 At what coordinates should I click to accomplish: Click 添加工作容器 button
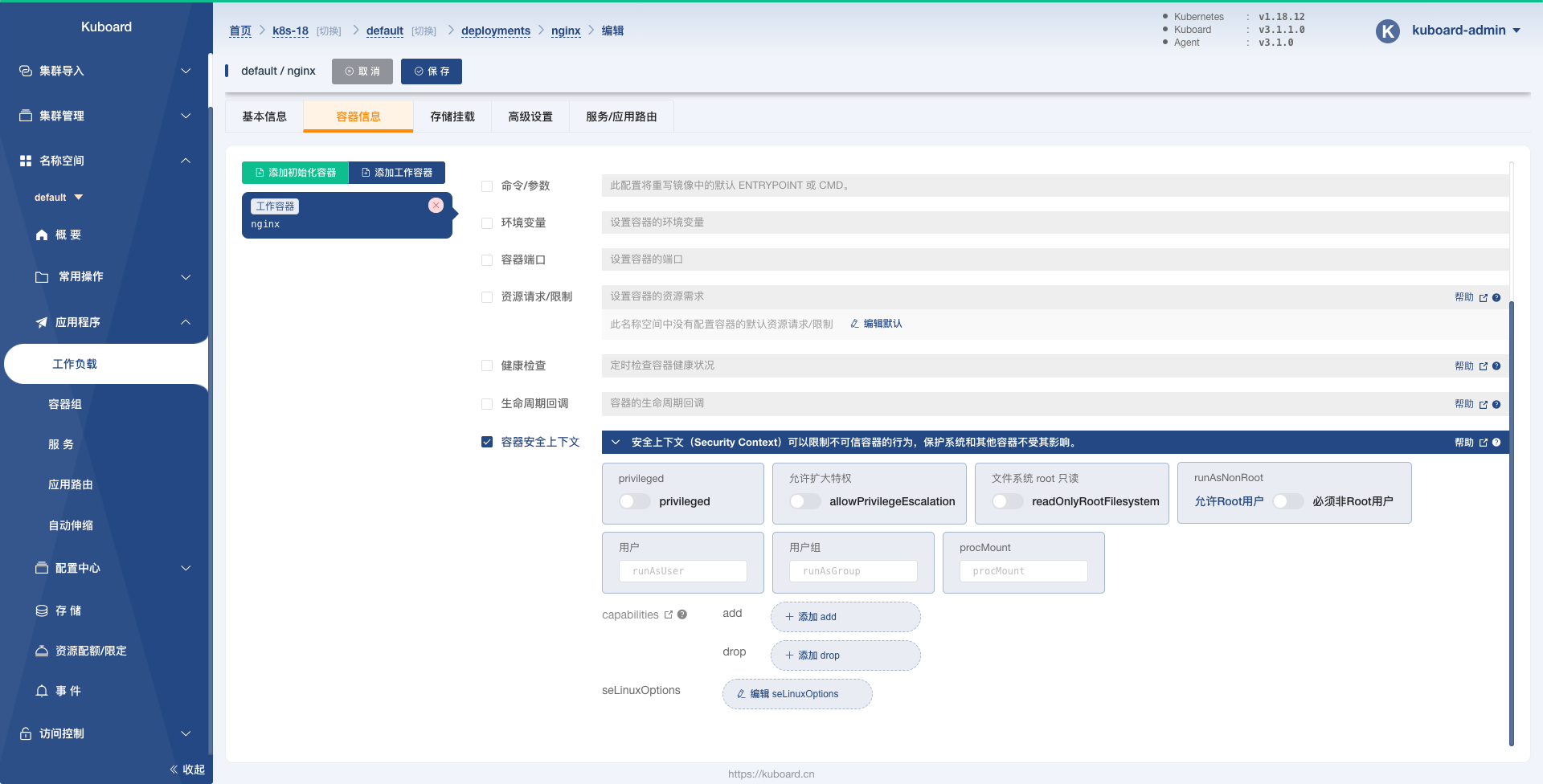click(x=397, y=173)
